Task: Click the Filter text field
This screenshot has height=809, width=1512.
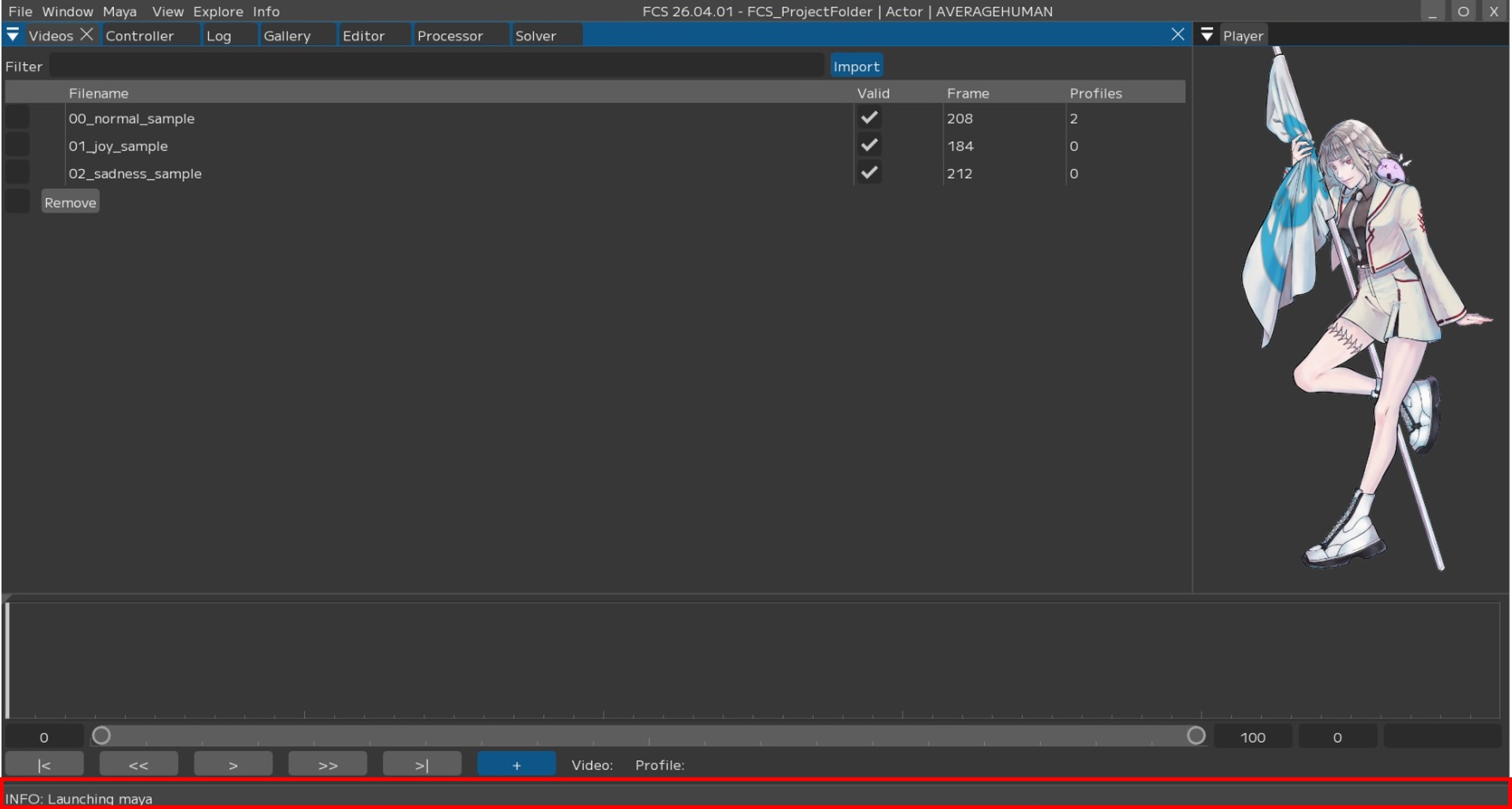Action: click(436, 66)
